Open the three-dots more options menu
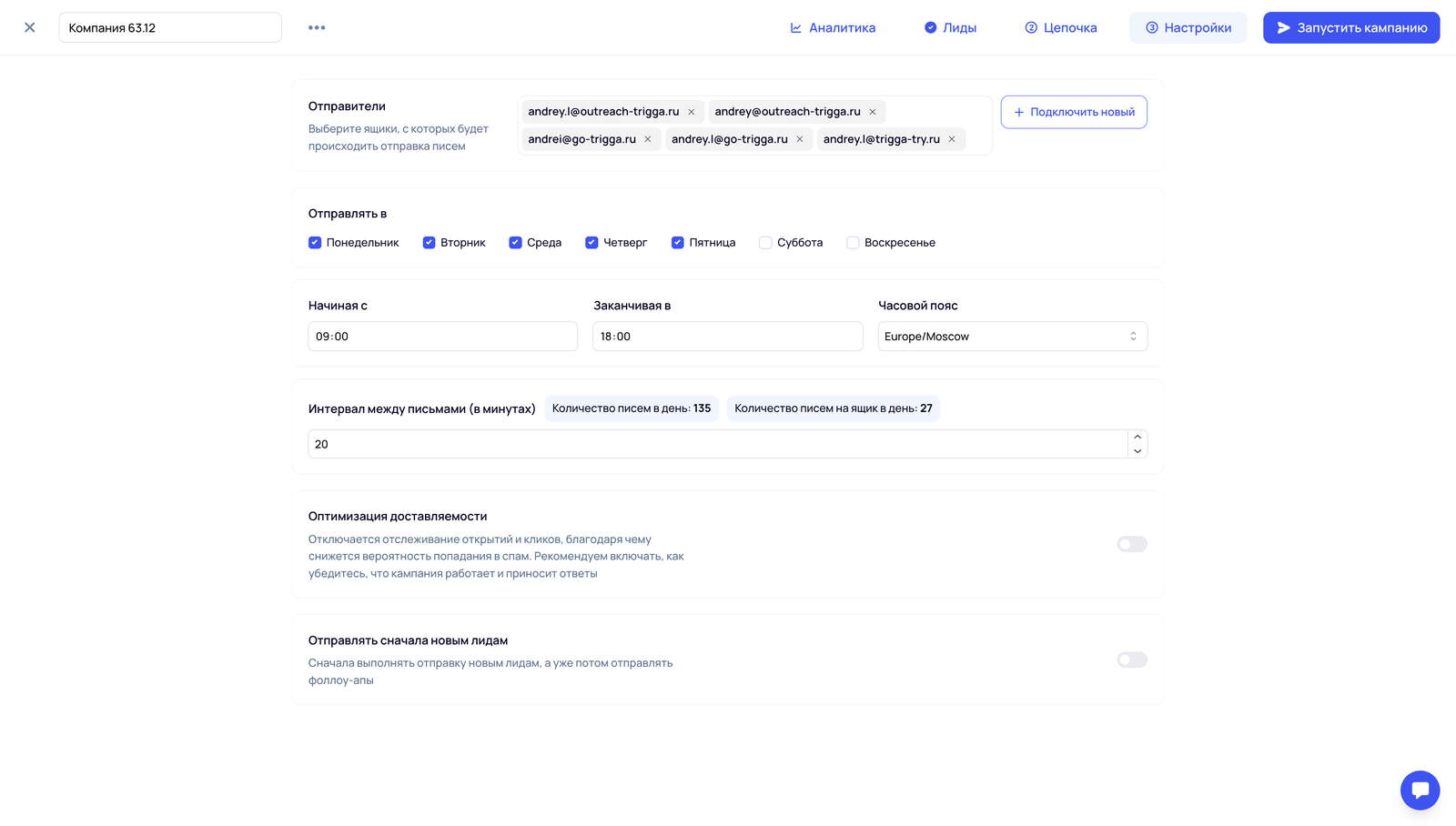Screen dimensions: 1456x826 [x=317, y=27]
